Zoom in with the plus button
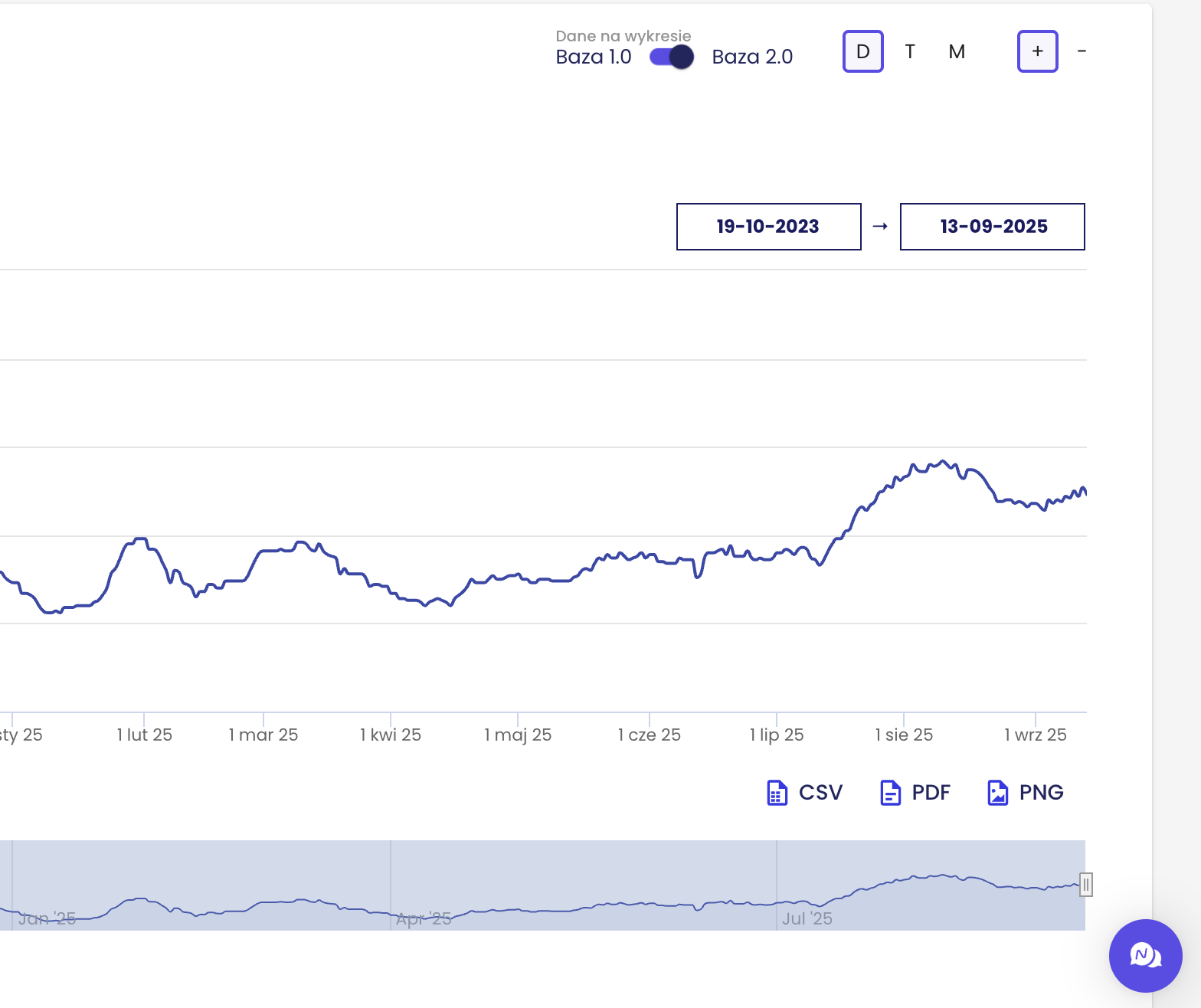Image resolution: width=1201 pixels, height=1008 pixels. tap(1037, 52)
